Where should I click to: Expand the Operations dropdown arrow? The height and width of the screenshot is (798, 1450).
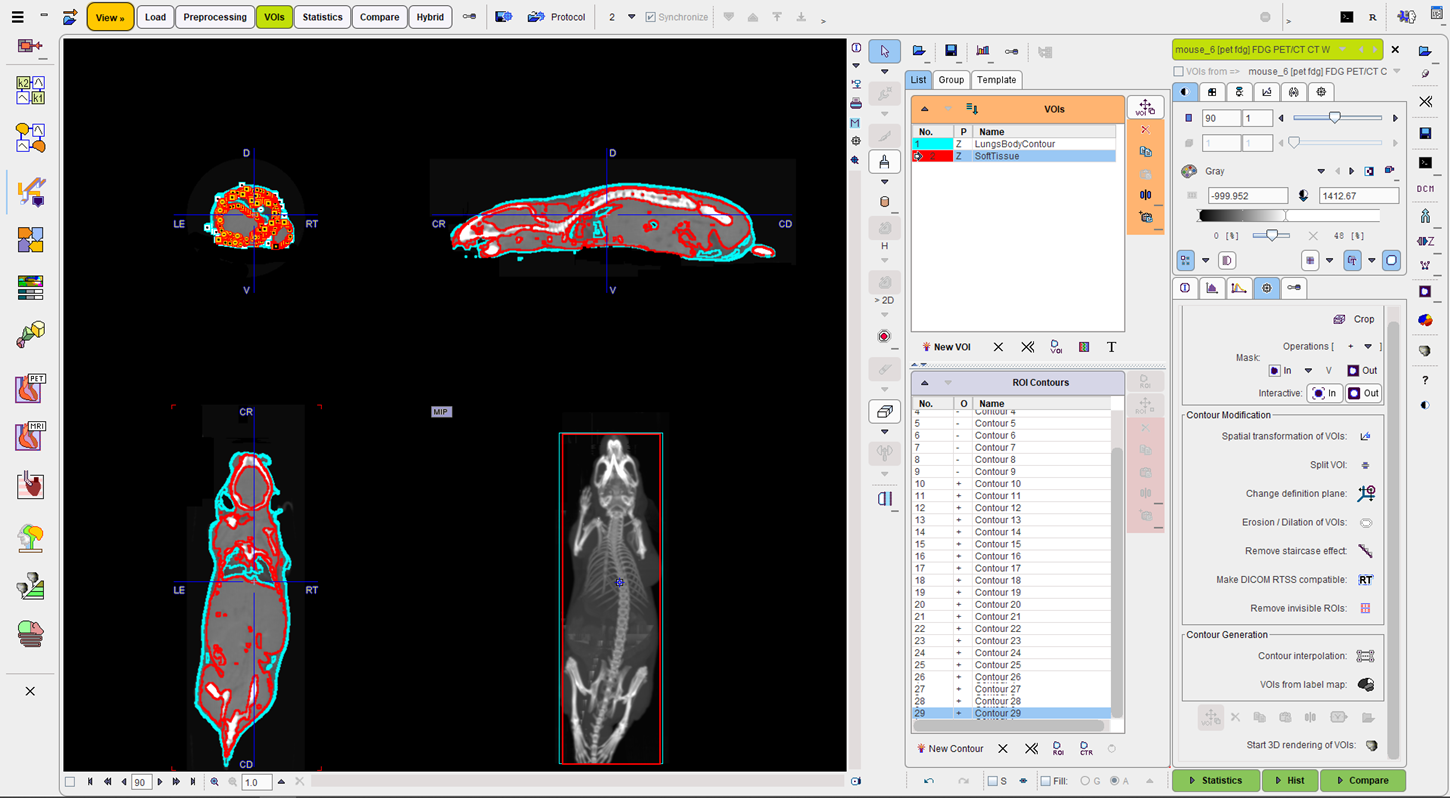coord(1368,346)
